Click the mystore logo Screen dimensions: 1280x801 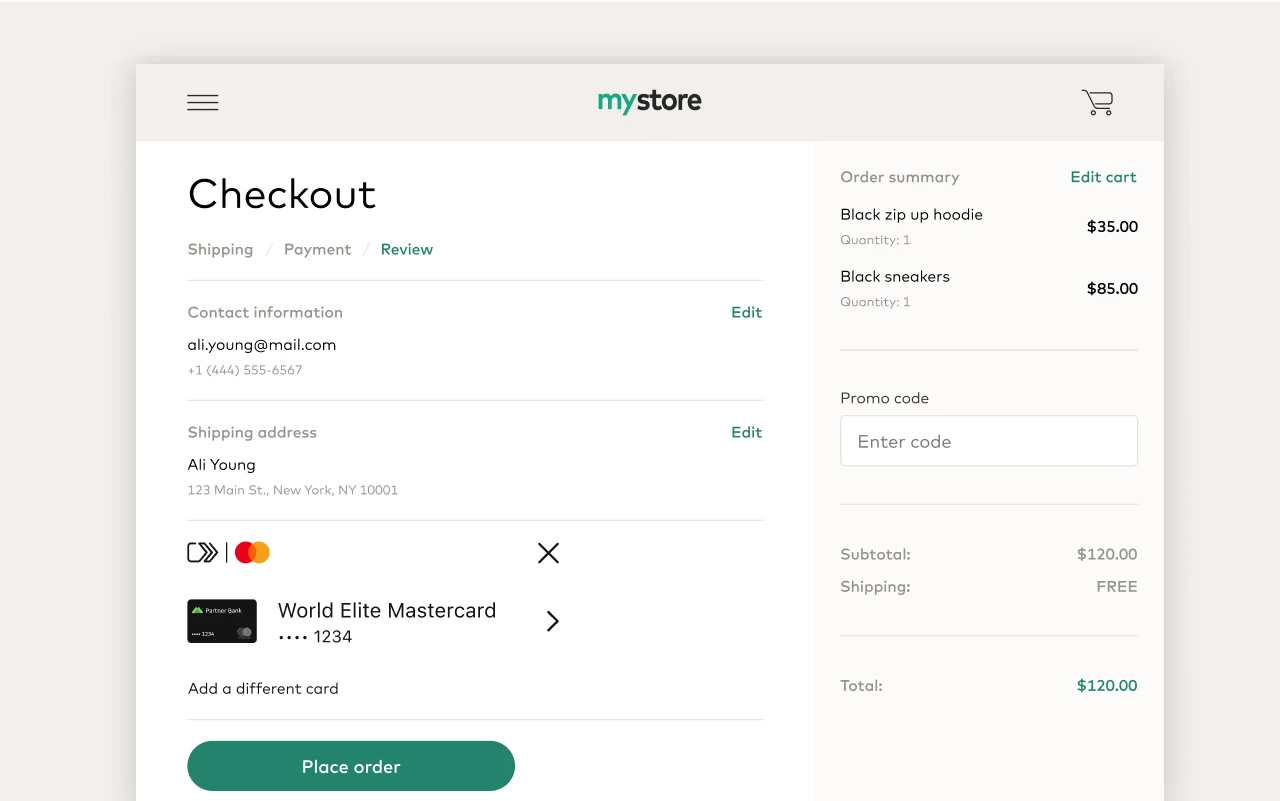point(650,101)
